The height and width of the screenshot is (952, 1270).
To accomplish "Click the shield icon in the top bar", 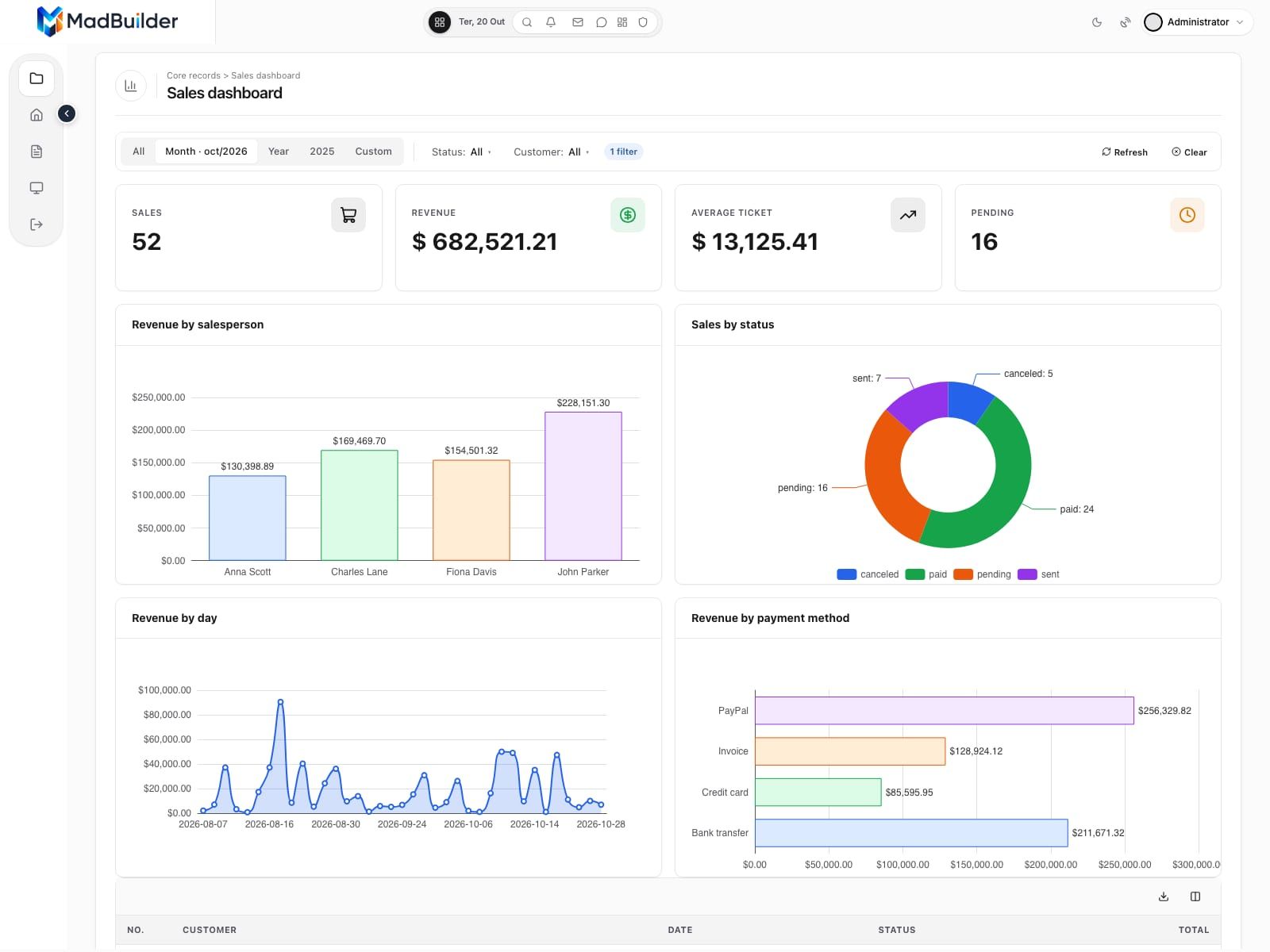I will (x=643, y=22).
